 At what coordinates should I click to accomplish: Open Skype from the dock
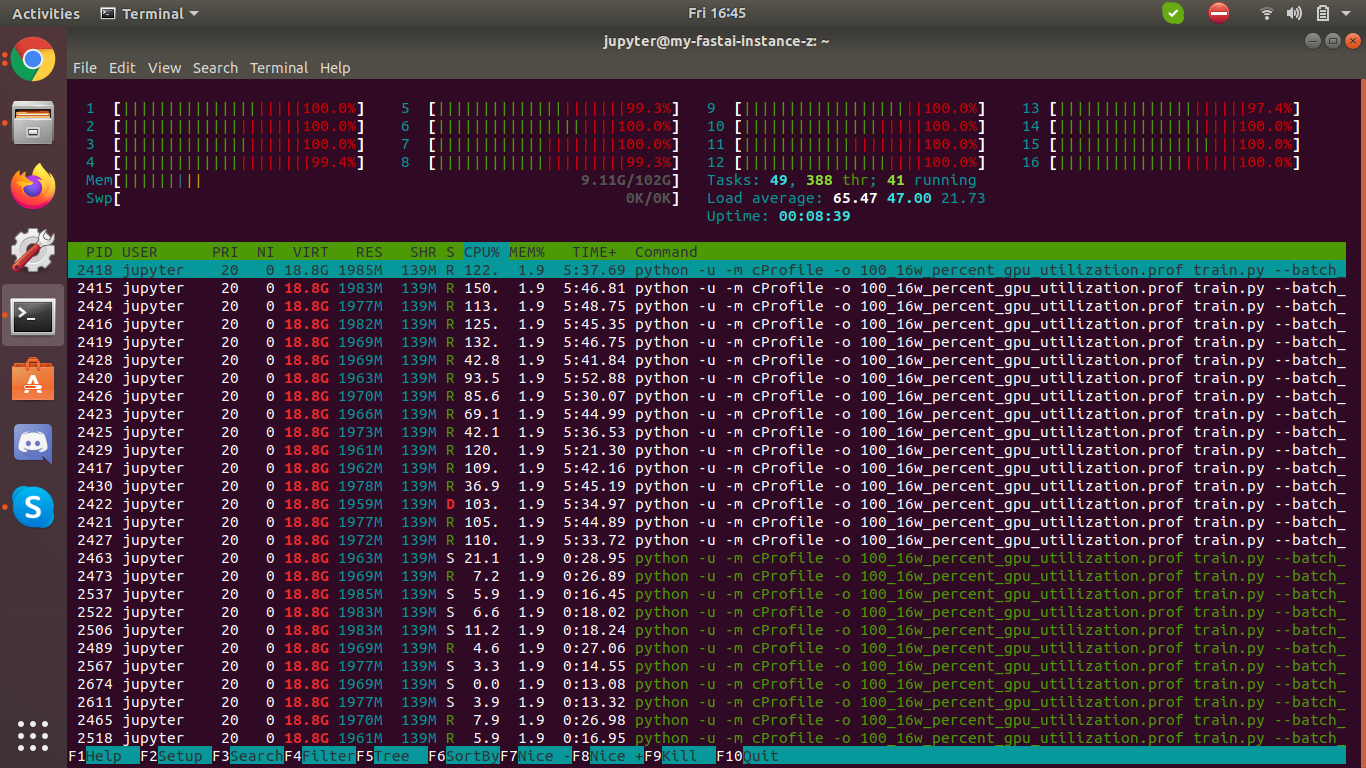coord(33,507)
